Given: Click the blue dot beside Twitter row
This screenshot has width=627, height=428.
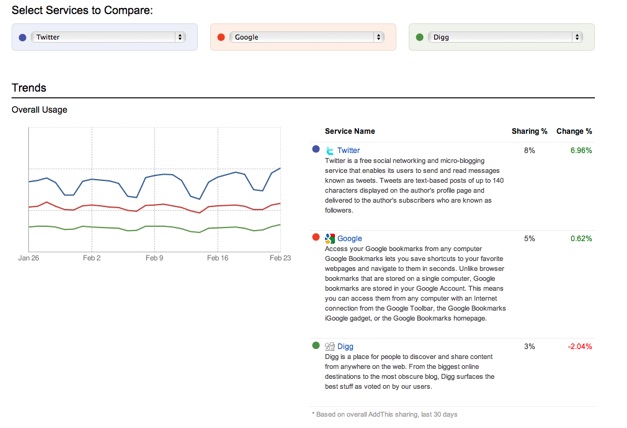Looking at the screenshot, I should [x=316, y=149].
